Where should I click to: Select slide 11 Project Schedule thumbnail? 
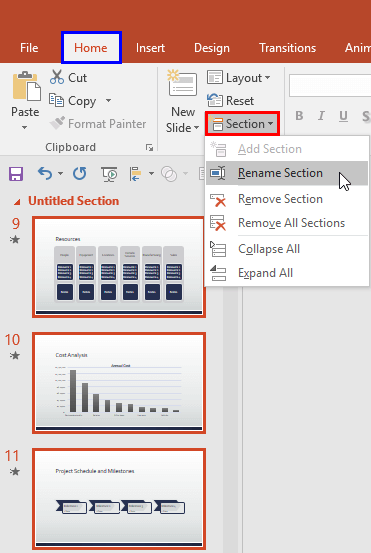point(119,499)
